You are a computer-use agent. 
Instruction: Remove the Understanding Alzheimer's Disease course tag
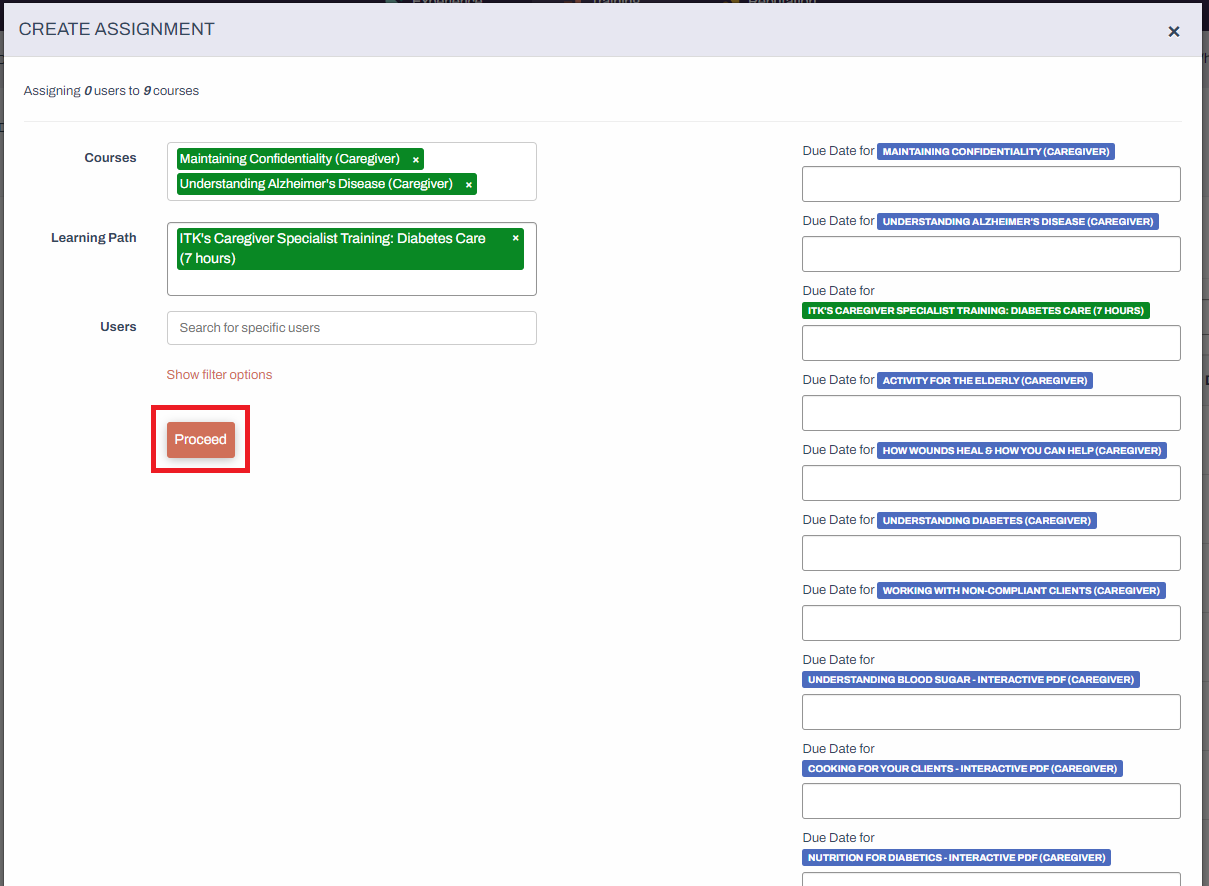[468, 184]
